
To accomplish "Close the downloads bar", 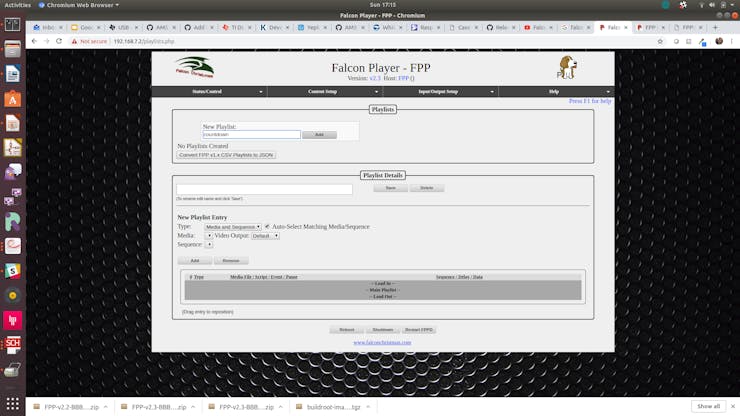I will tap(732, 406).
